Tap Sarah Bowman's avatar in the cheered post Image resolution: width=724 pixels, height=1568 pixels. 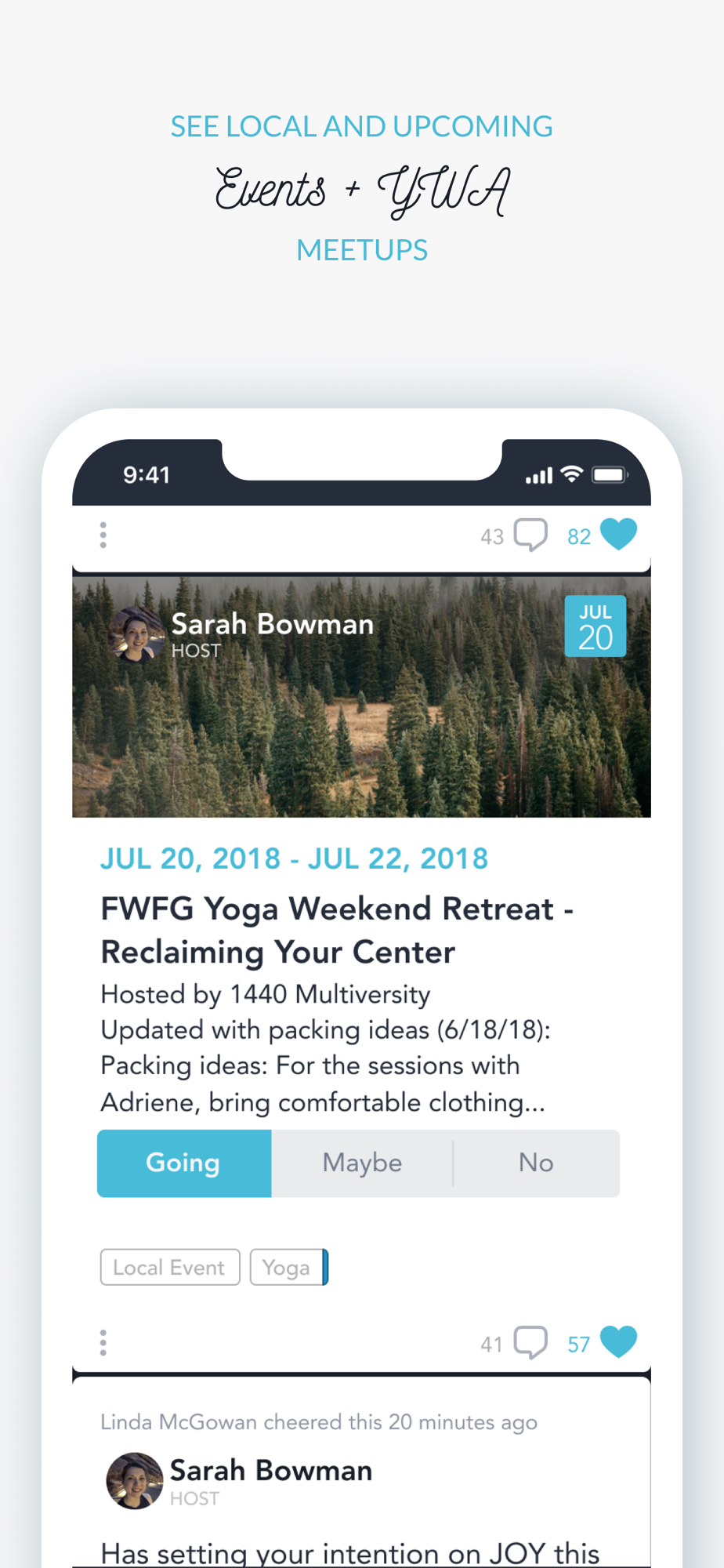pyautogui.click(x=135, y=1480)
